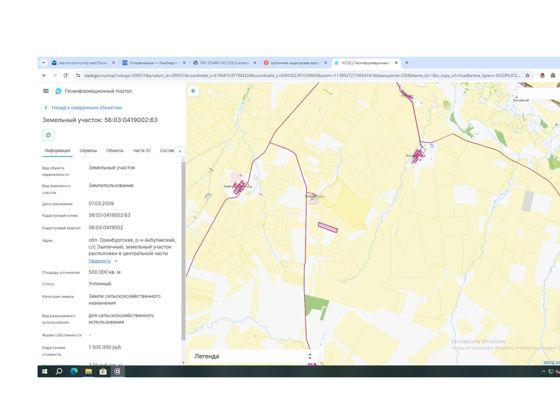Click the area value 500 000 кв. м

pos(105,272)
